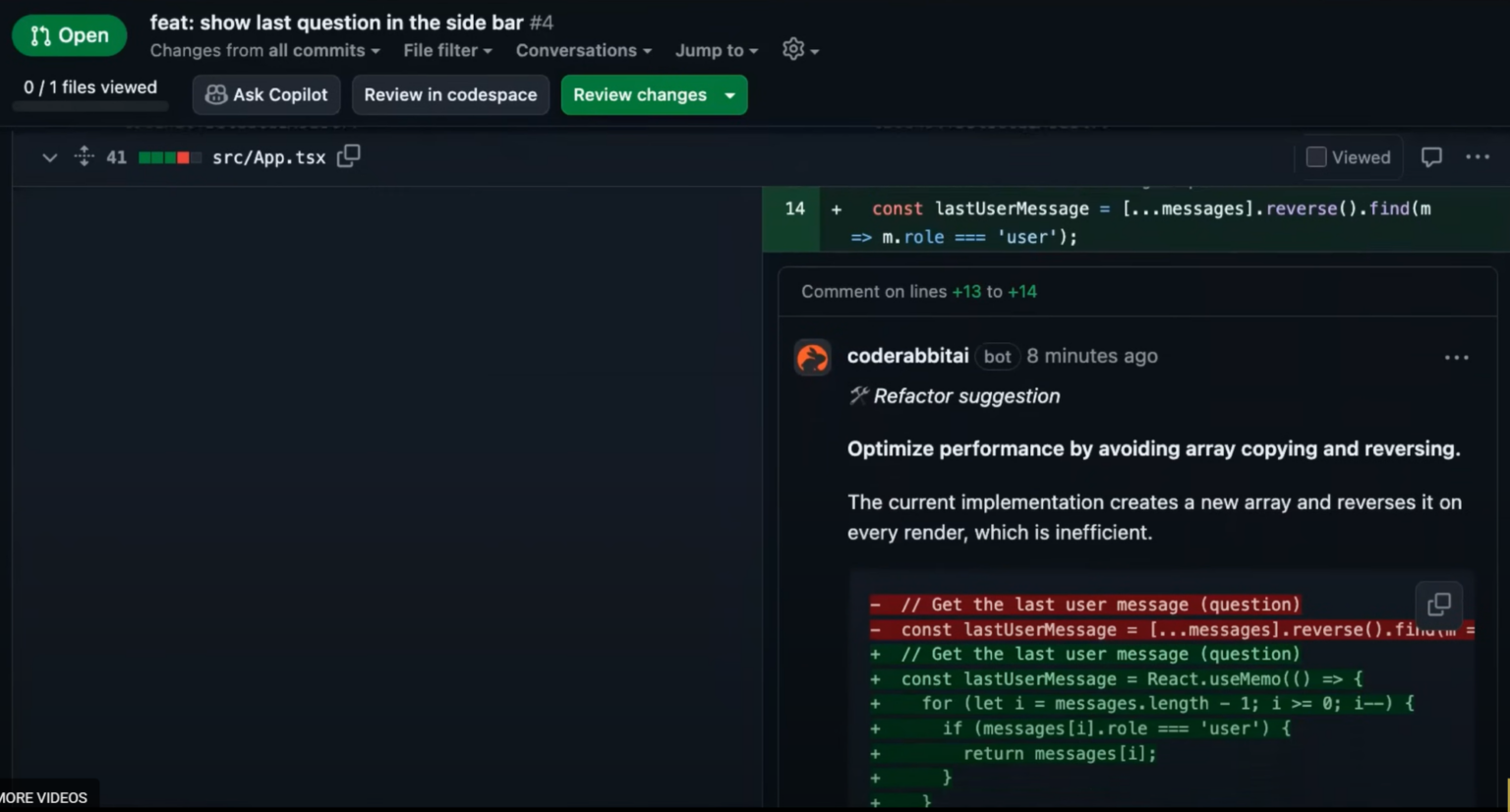
Task: Expand the Changes from all commits dropdown
Action: click(x=263, y=50)
